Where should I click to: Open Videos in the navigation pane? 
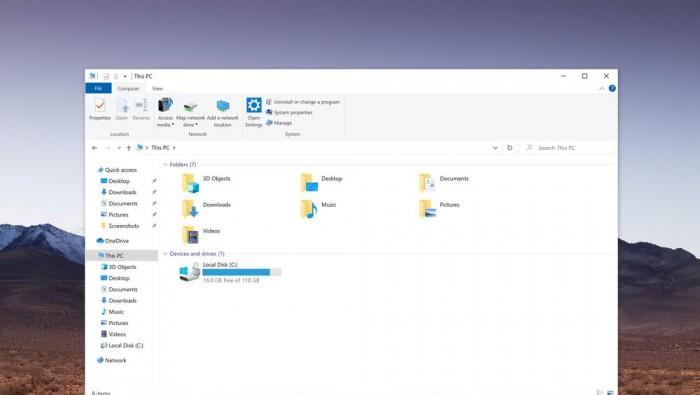[x=113, y=334]
